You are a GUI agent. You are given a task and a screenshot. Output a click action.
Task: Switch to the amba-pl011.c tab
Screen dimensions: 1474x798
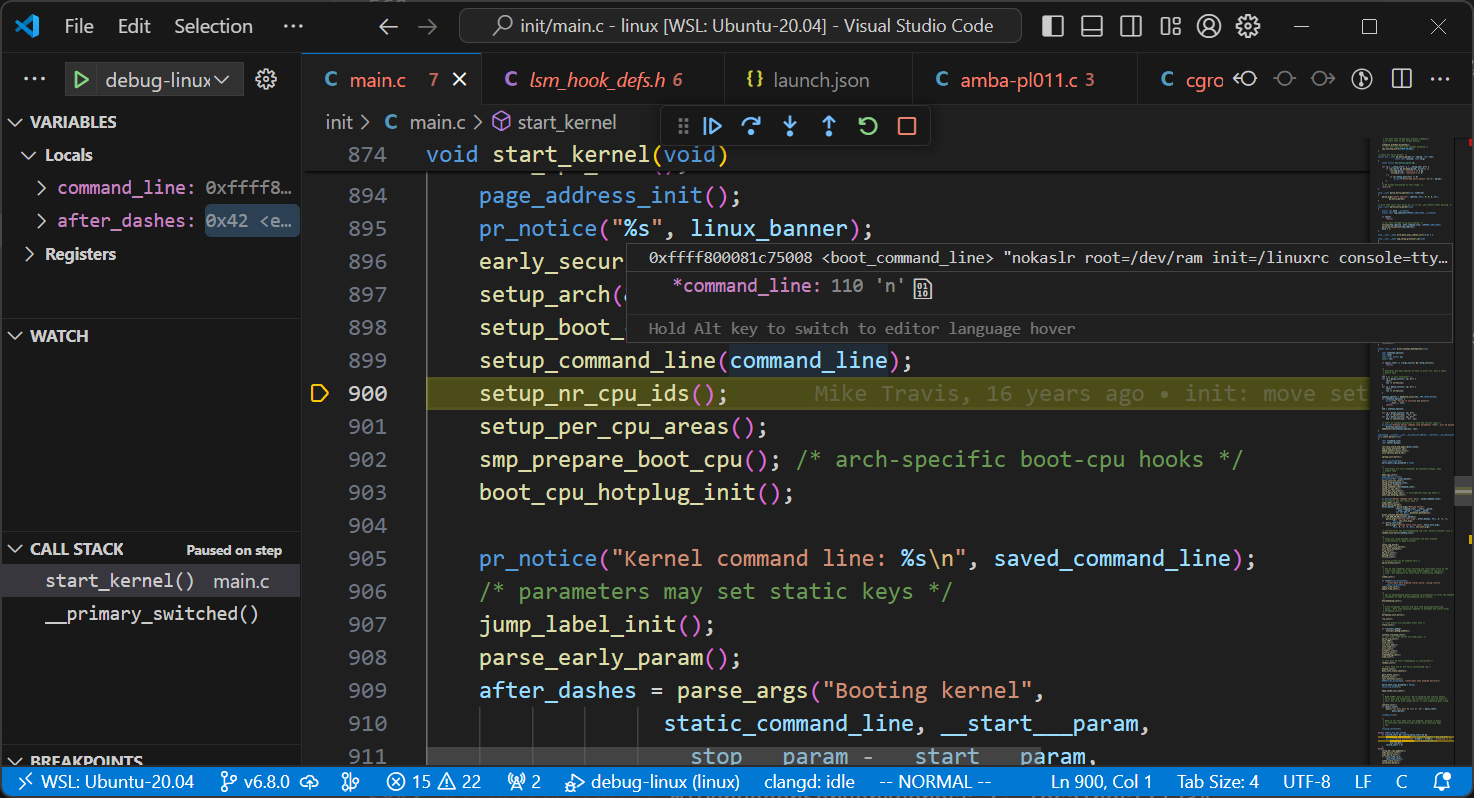tap(1025, 80)
